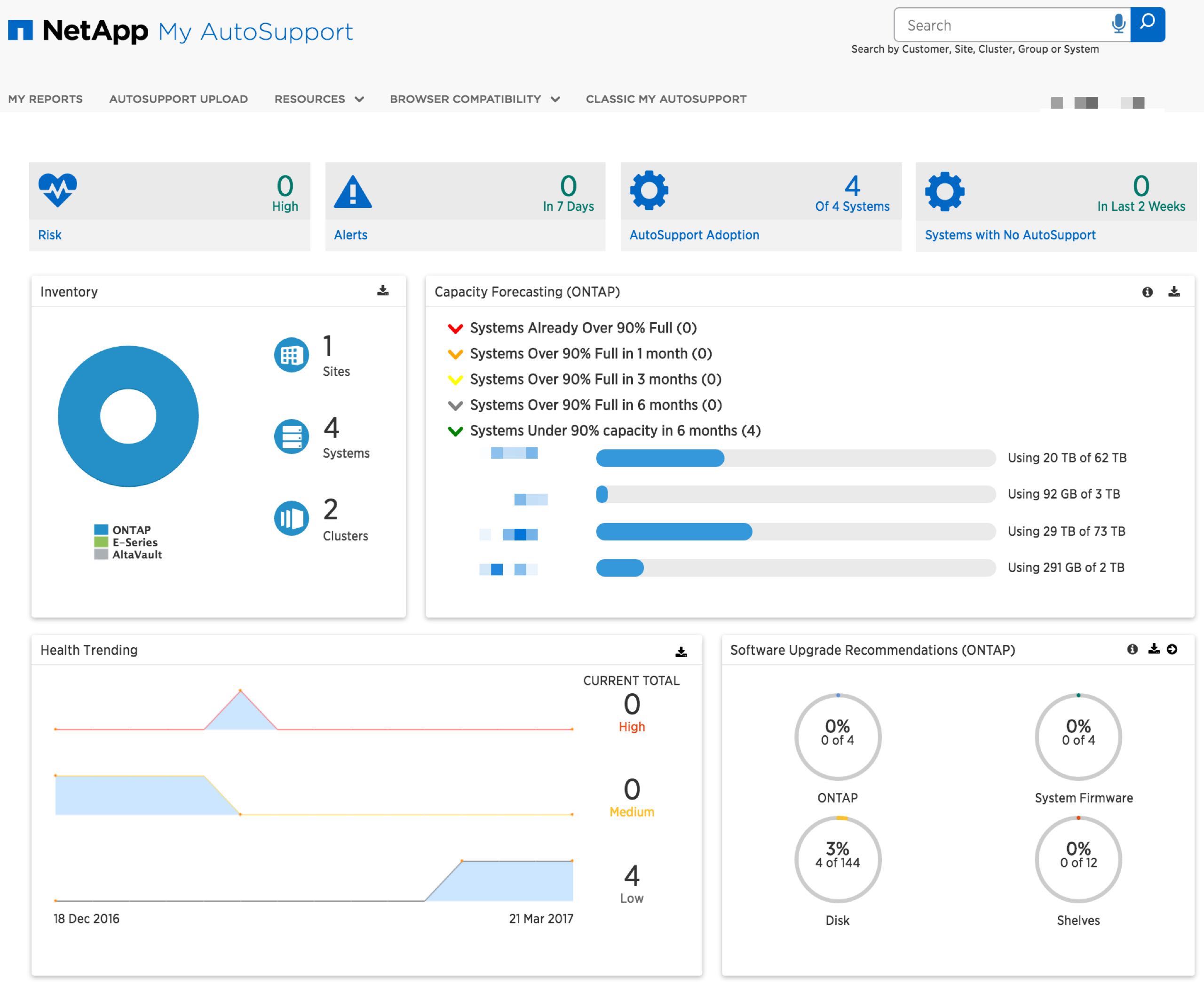
Task: Click the '21 Mar 2017' date label
Action: pyautogui.click(x=541, y=919)
